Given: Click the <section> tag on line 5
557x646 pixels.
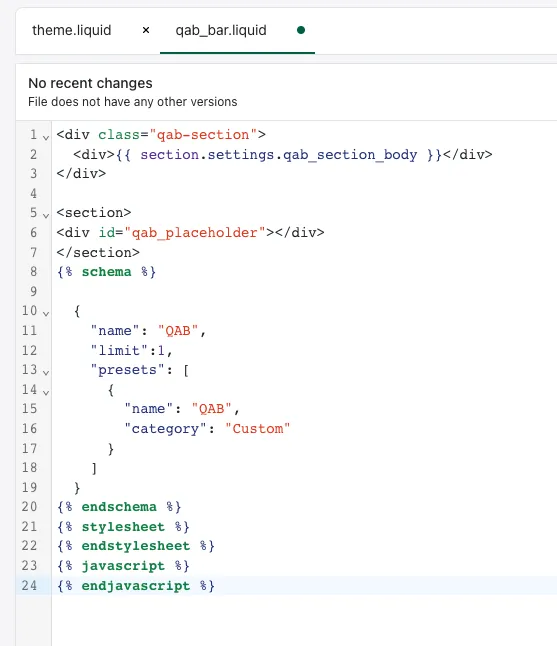Looking at the screenshot, I should pyautogui.click(x=94, y=213).
